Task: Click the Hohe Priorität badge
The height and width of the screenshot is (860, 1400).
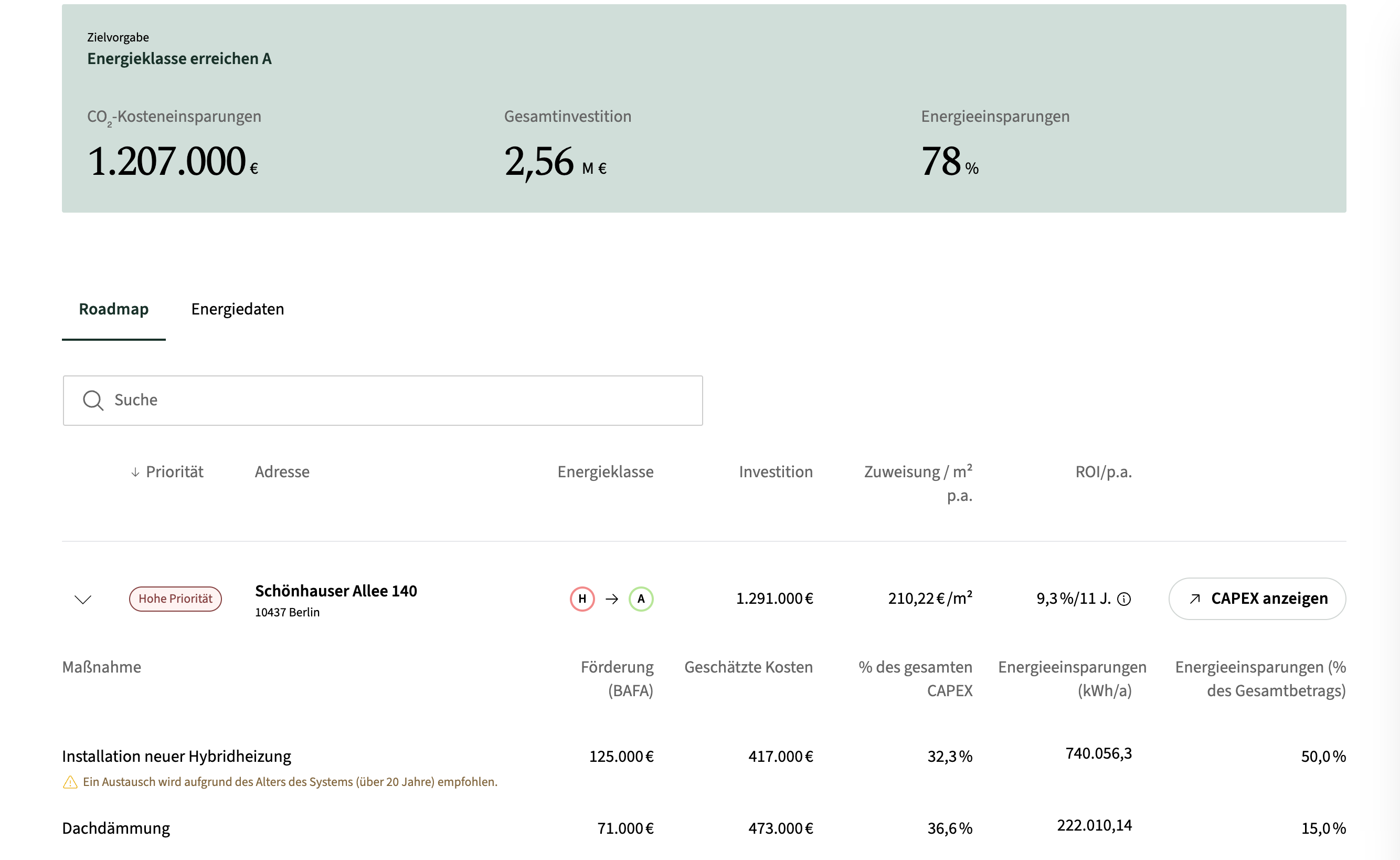Action: (175, 599)
